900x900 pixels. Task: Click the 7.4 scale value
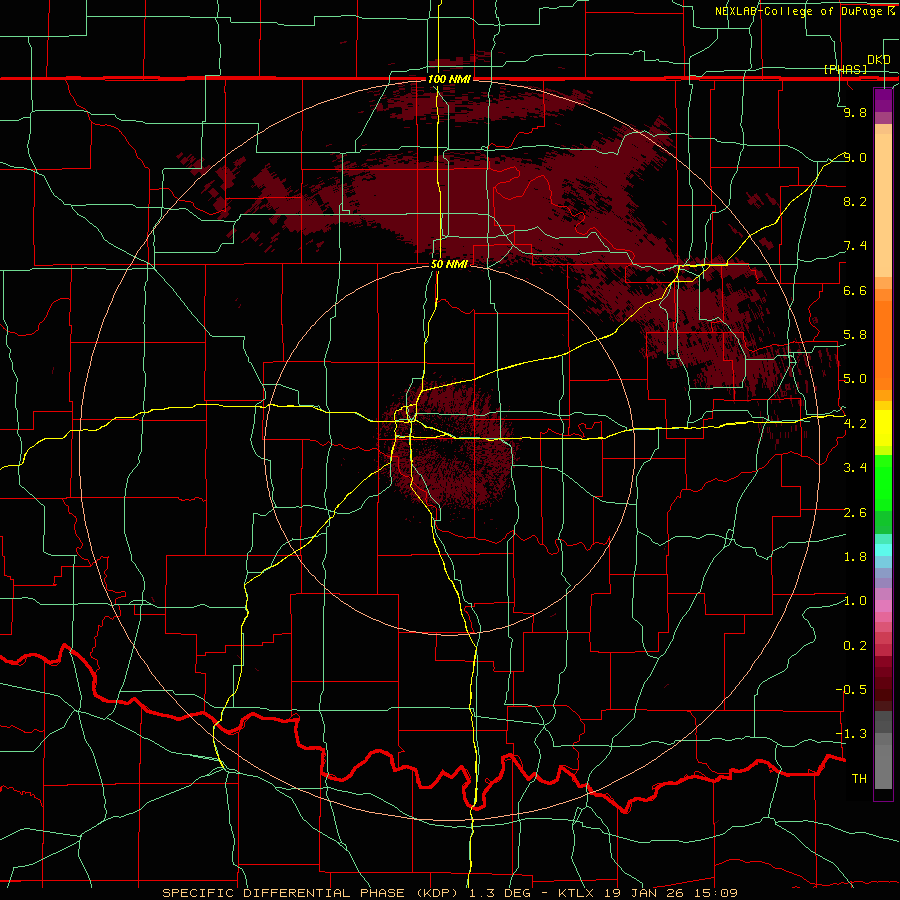(x=855, y=246)
